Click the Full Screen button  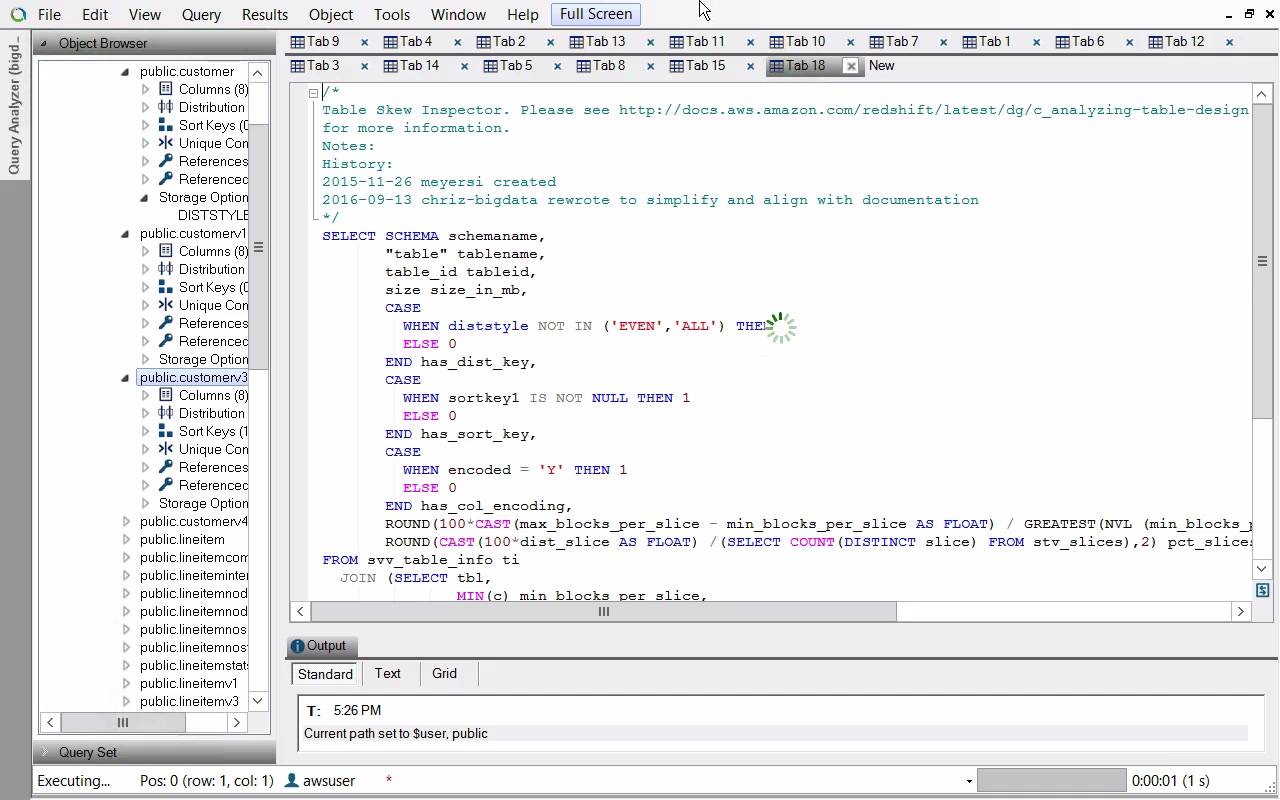[x=595, y=14]
